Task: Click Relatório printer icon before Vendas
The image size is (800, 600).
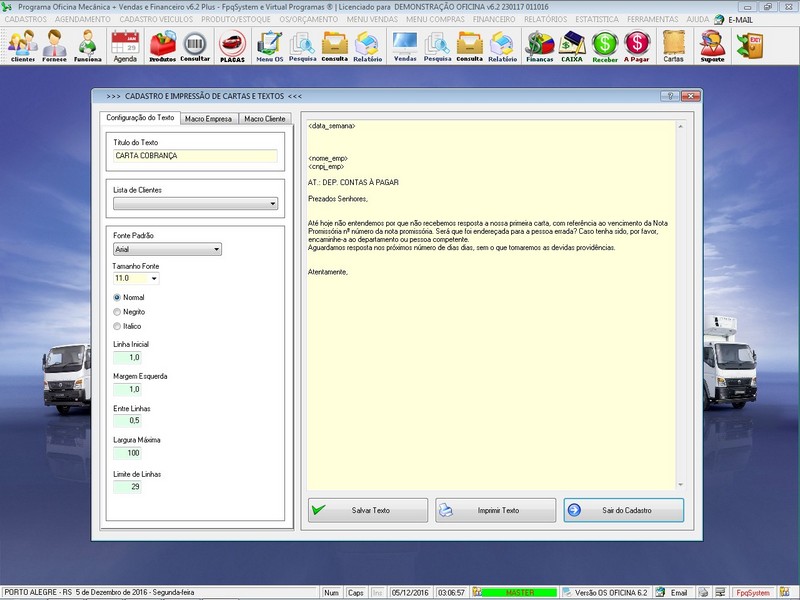Action: [x=367, y=46]
